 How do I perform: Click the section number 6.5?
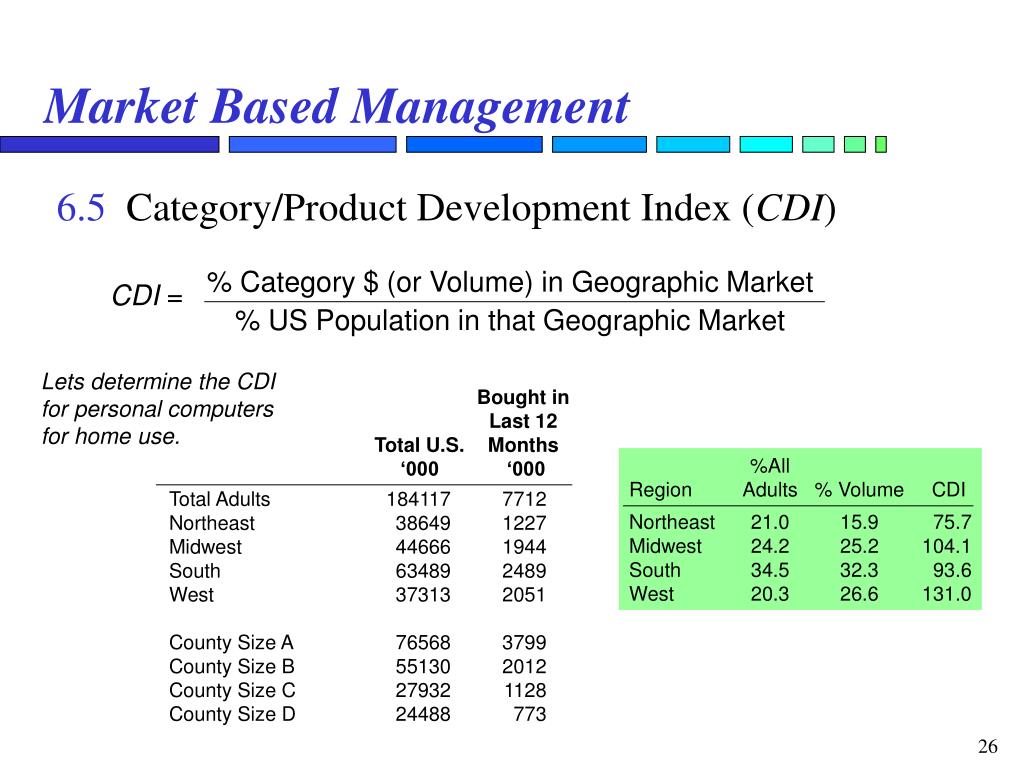pyautogui.click(x=80, y=209)
